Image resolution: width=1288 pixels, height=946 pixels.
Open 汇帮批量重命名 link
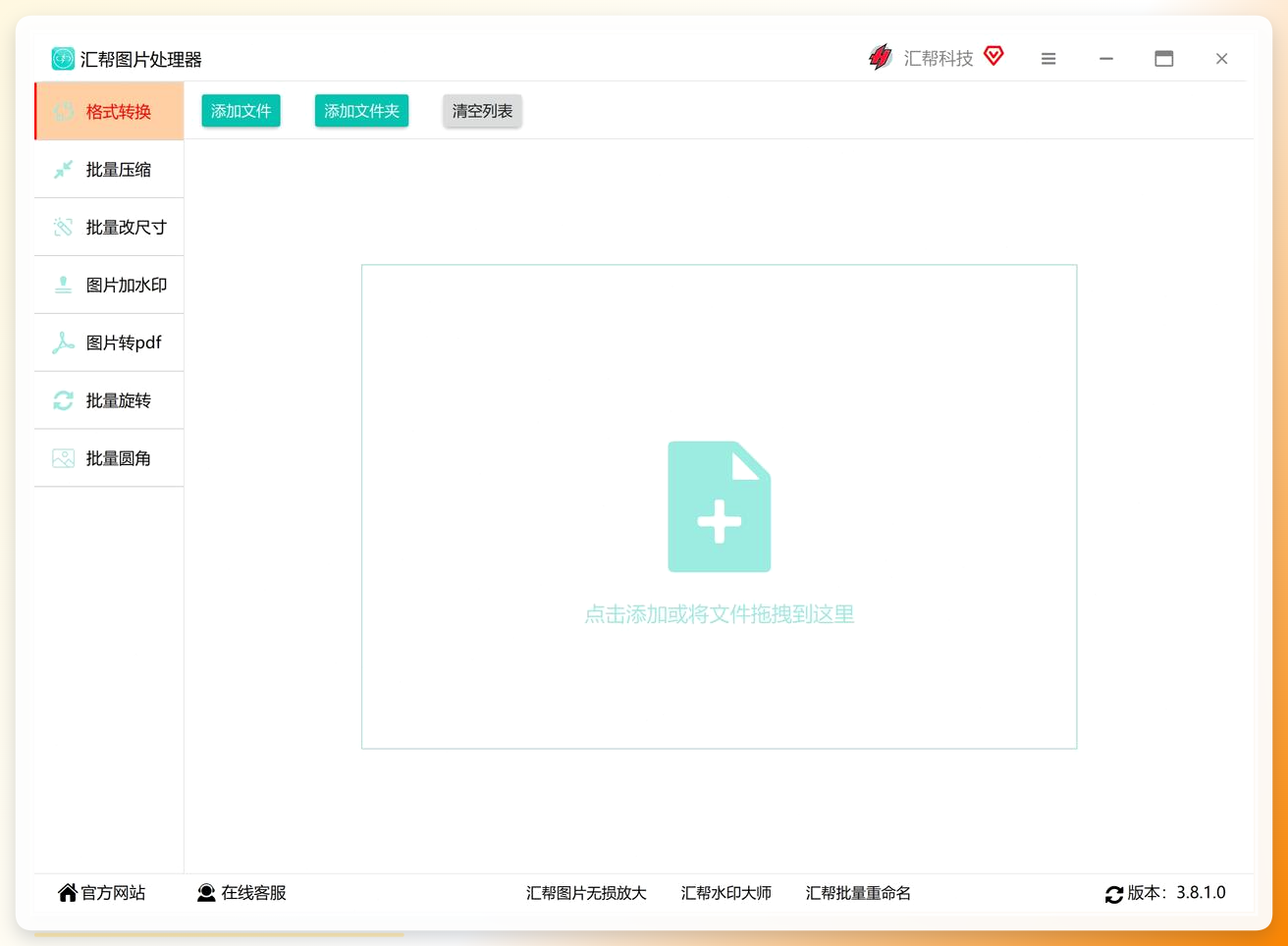pyautogui.click(x=858, y=893)
